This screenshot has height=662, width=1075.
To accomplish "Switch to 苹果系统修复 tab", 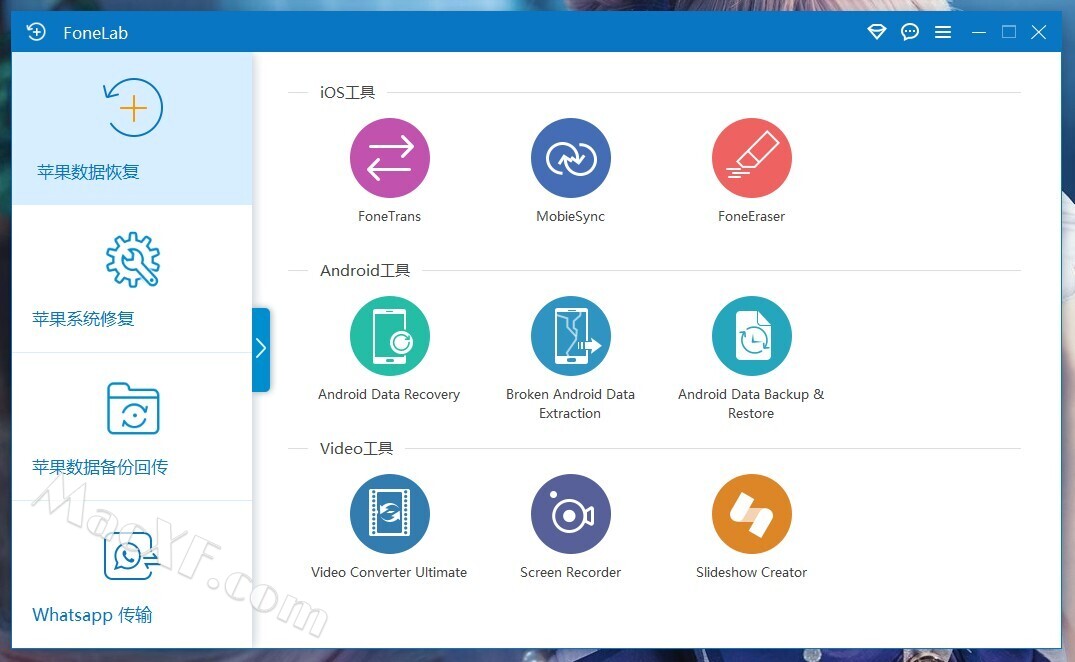I will point(132,280).
